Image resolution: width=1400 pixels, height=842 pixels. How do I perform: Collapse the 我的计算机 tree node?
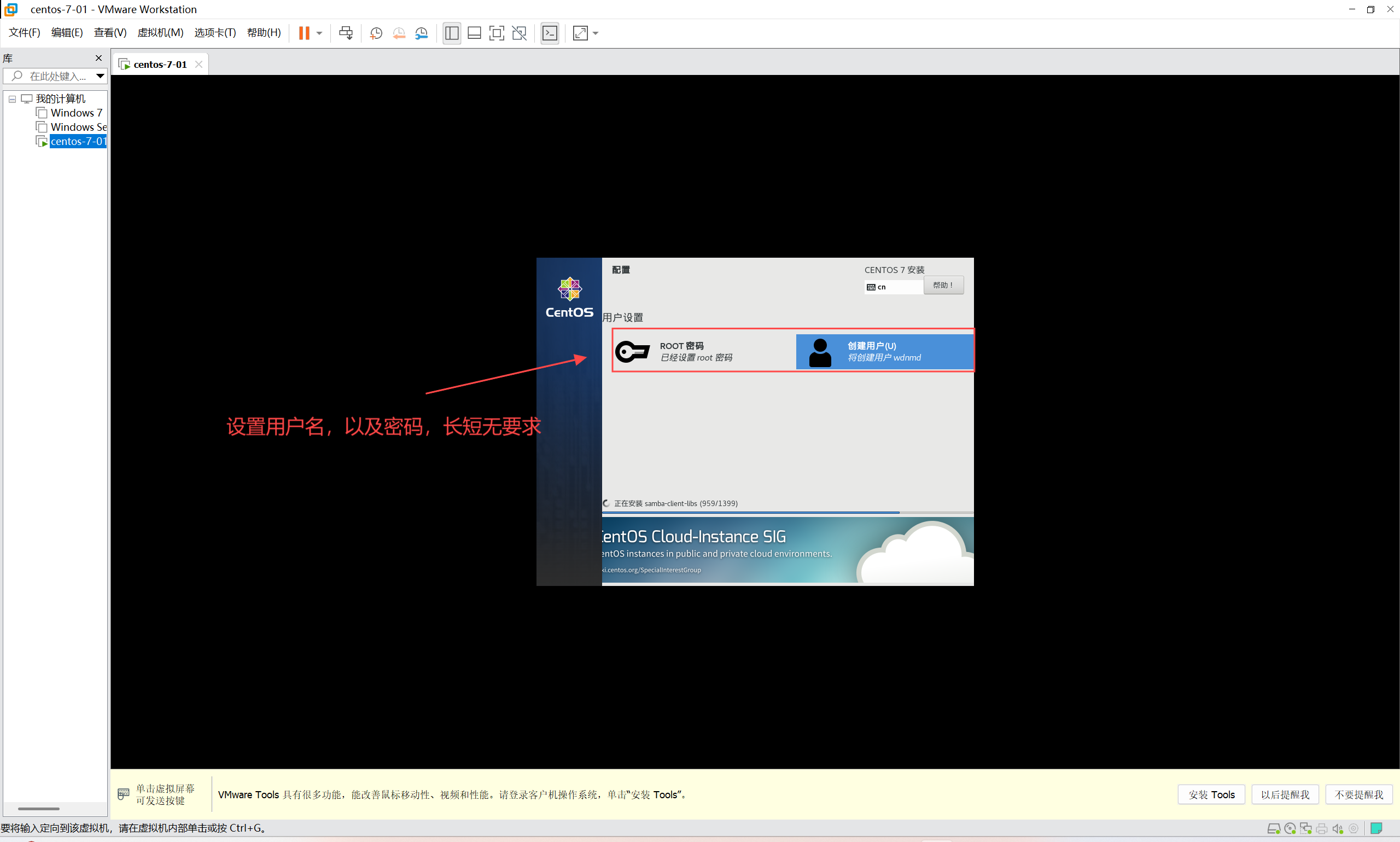(x=12, y=98)
